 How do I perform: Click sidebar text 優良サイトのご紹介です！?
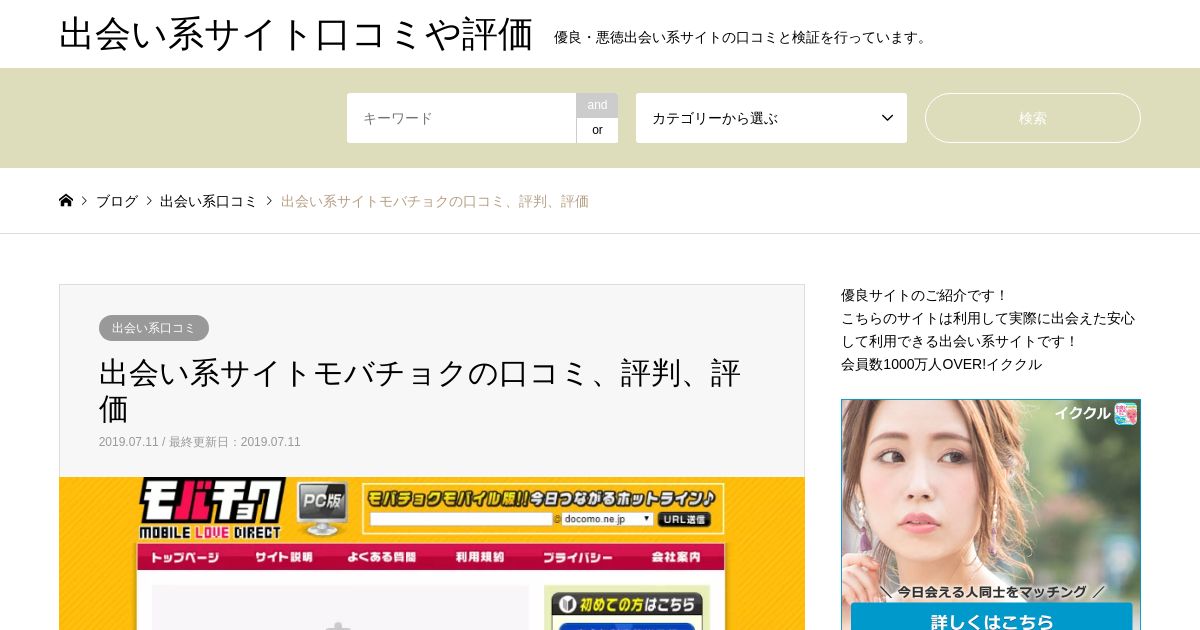pyautogui.click(x=925, y=295)
